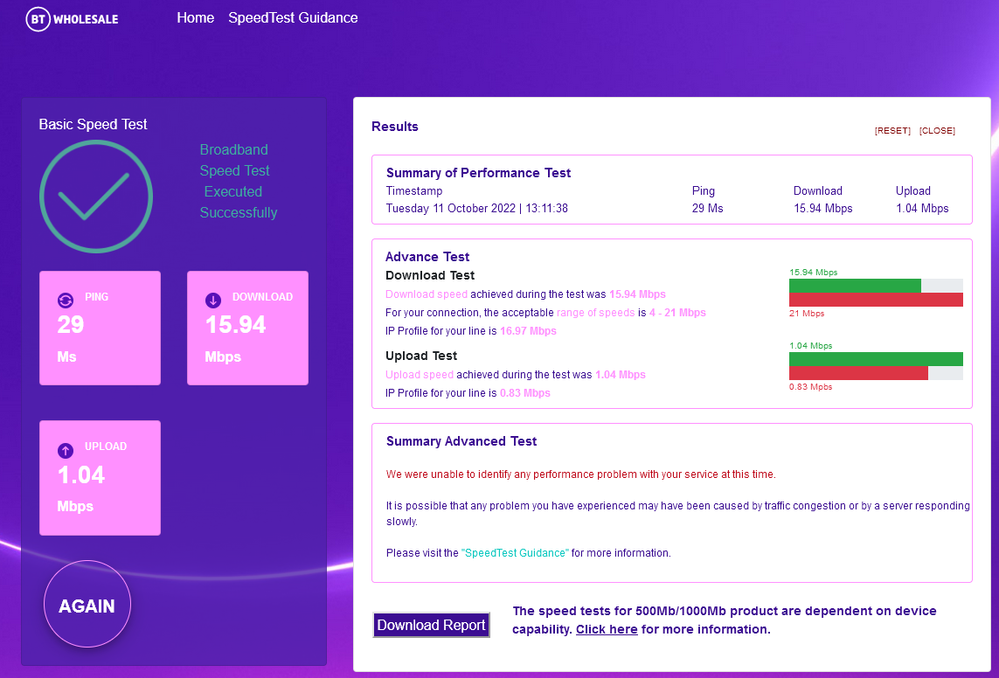The image size is (999, 678).
Task: Click the up-arrow icon in the UPLOAD tile
Action: point(65,449)
